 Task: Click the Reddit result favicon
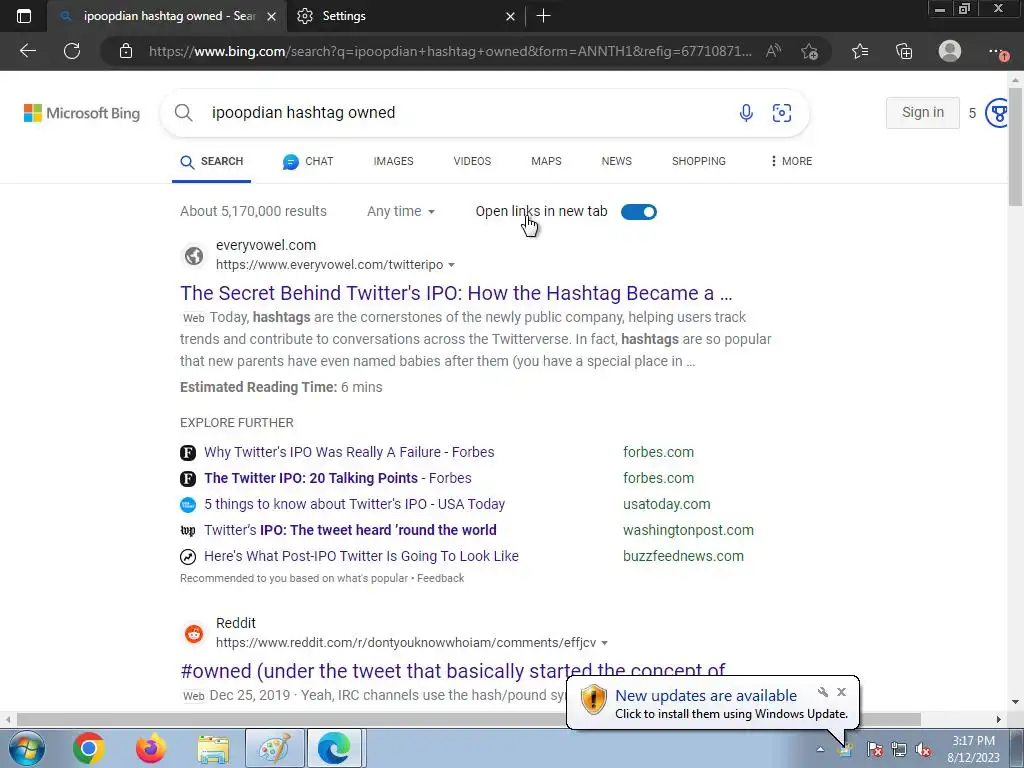pos(194,633)
